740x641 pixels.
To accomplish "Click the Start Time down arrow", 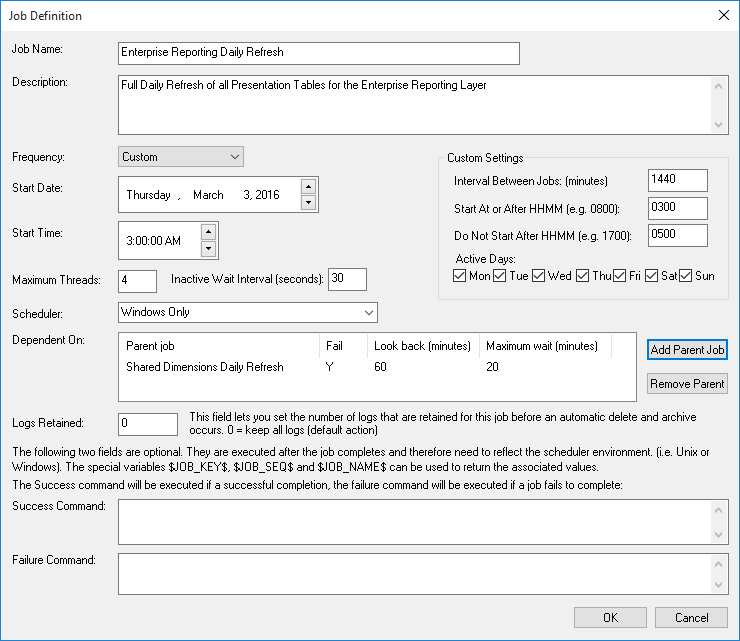I will (x=208, y=248).
